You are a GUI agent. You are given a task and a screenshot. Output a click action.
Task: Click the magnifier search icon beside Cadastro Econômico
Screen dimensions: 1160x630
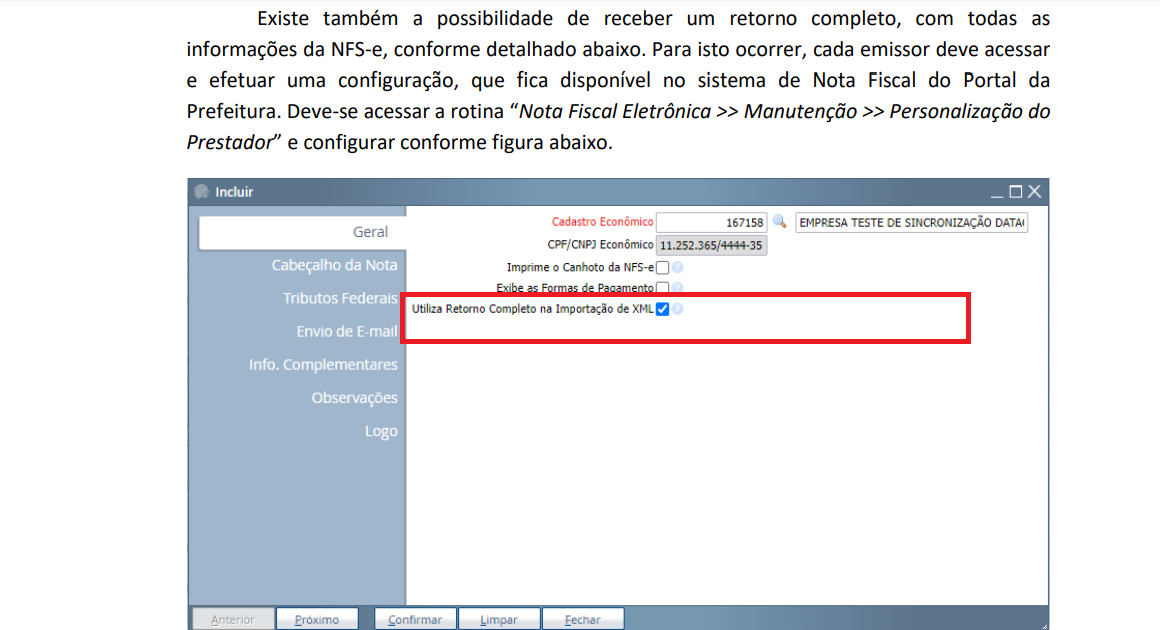(x=779, y=221)
